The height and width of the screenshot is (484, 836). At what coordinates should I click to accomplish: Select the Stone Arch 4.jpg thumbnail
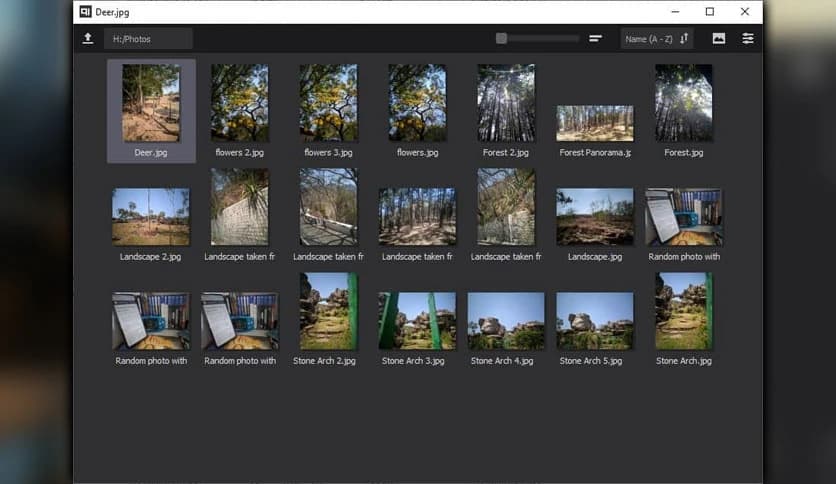coord(506,320)
